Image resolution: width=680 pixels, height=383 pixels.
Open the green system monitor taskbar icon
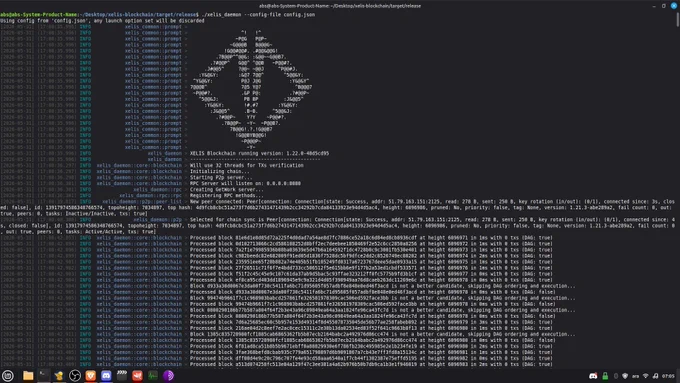coord(153,376)
